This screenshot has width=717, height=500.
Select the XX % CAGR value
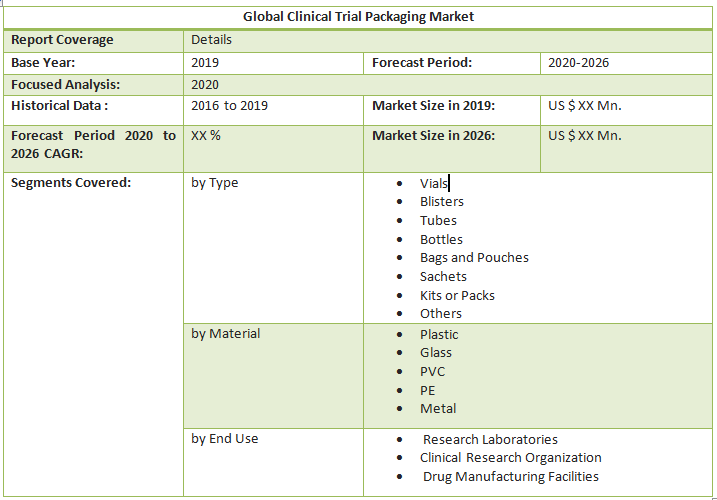click(x=206, y=136)
